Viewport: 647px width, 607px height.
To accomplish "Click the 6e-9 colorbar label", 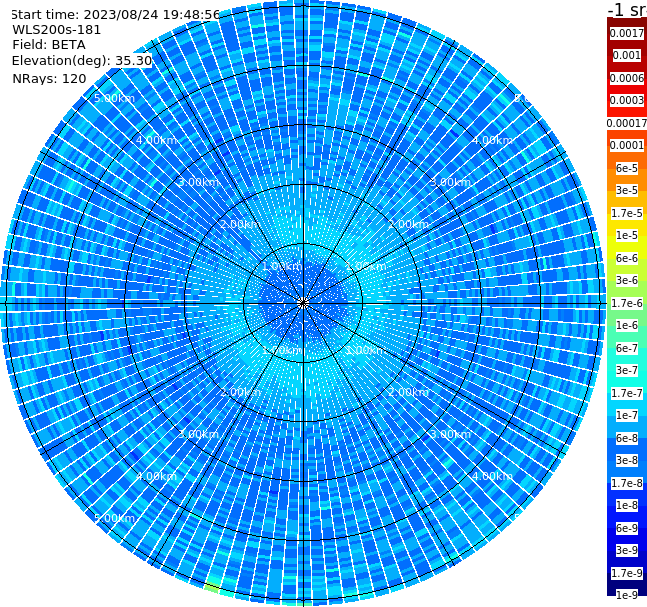I will pos(627,528).
